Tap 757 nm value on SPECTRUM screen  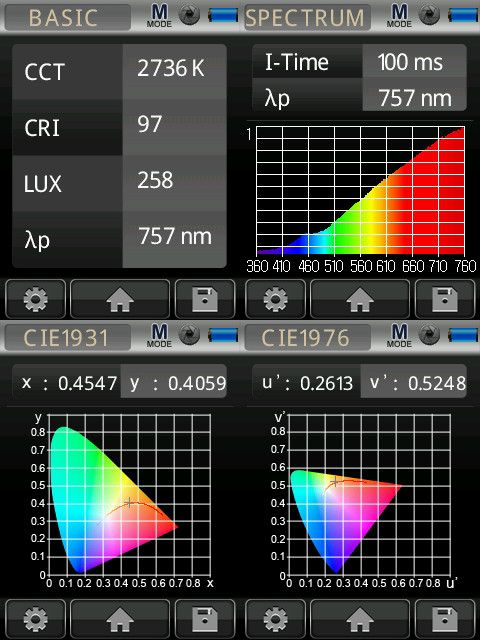pyautogui.click(x=414, y=94)
